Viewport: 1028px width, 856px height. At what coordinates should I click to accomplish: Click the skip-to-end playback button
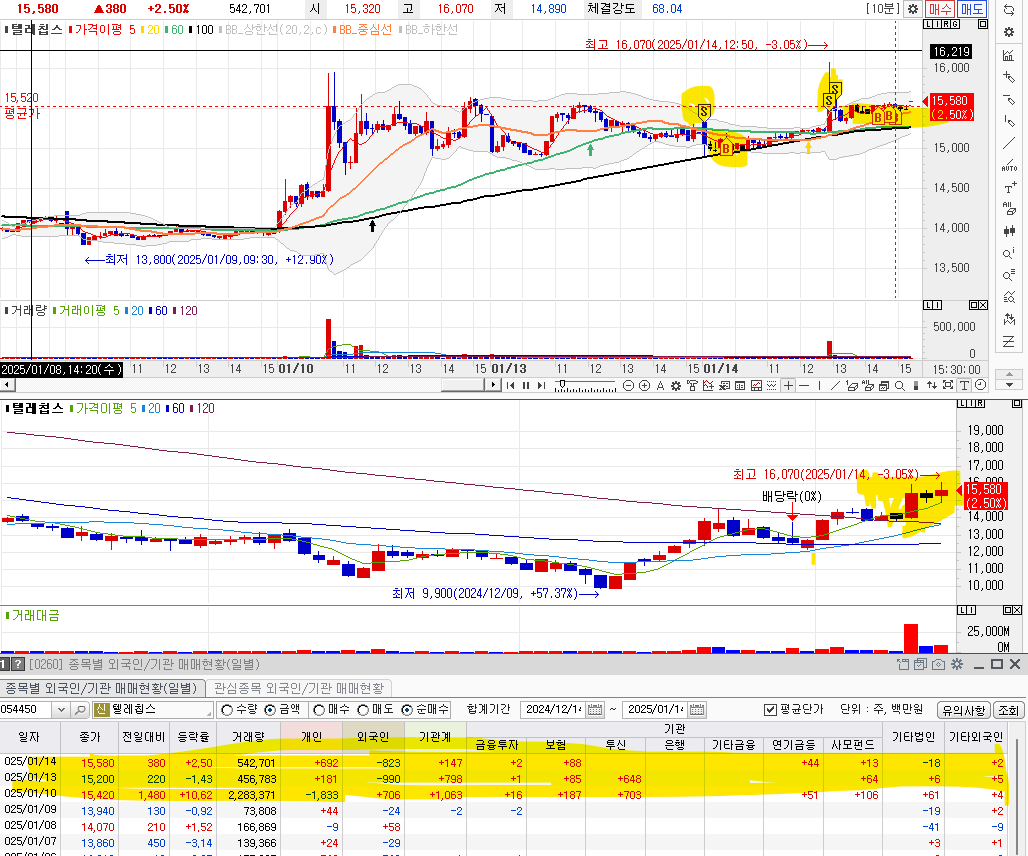(541, 385)
